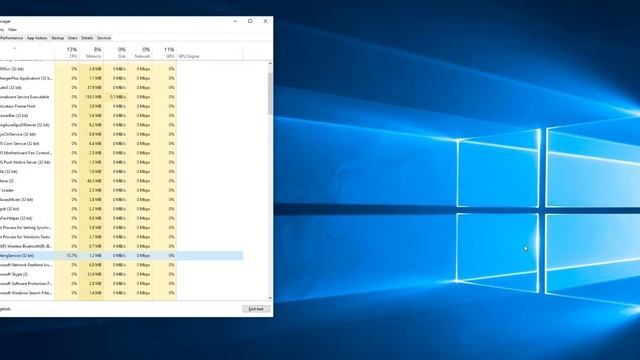
Task: Select the Push Notice Server (32 bit) row
Action: coord(121,162)
